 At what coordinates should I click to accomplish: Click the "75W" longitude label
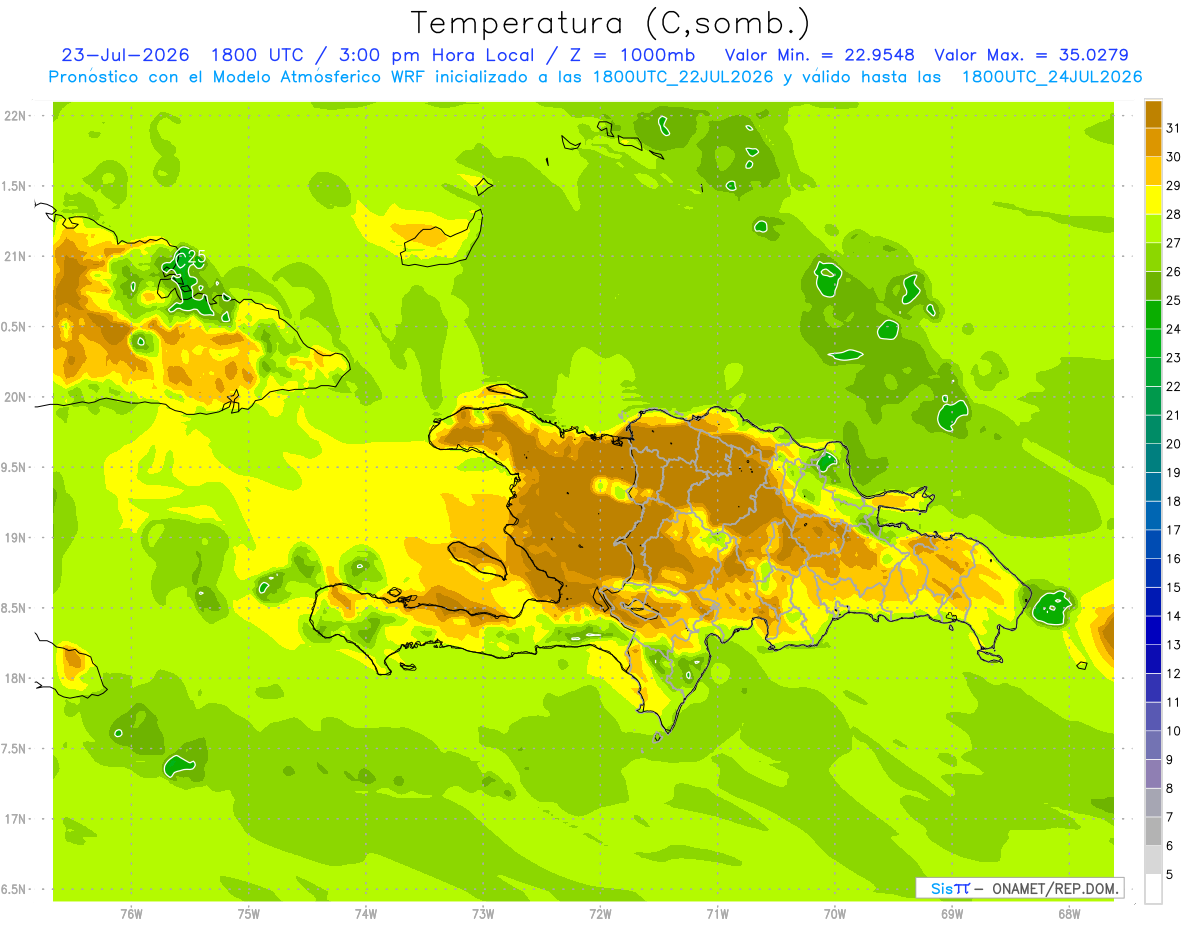click(249, 913)
